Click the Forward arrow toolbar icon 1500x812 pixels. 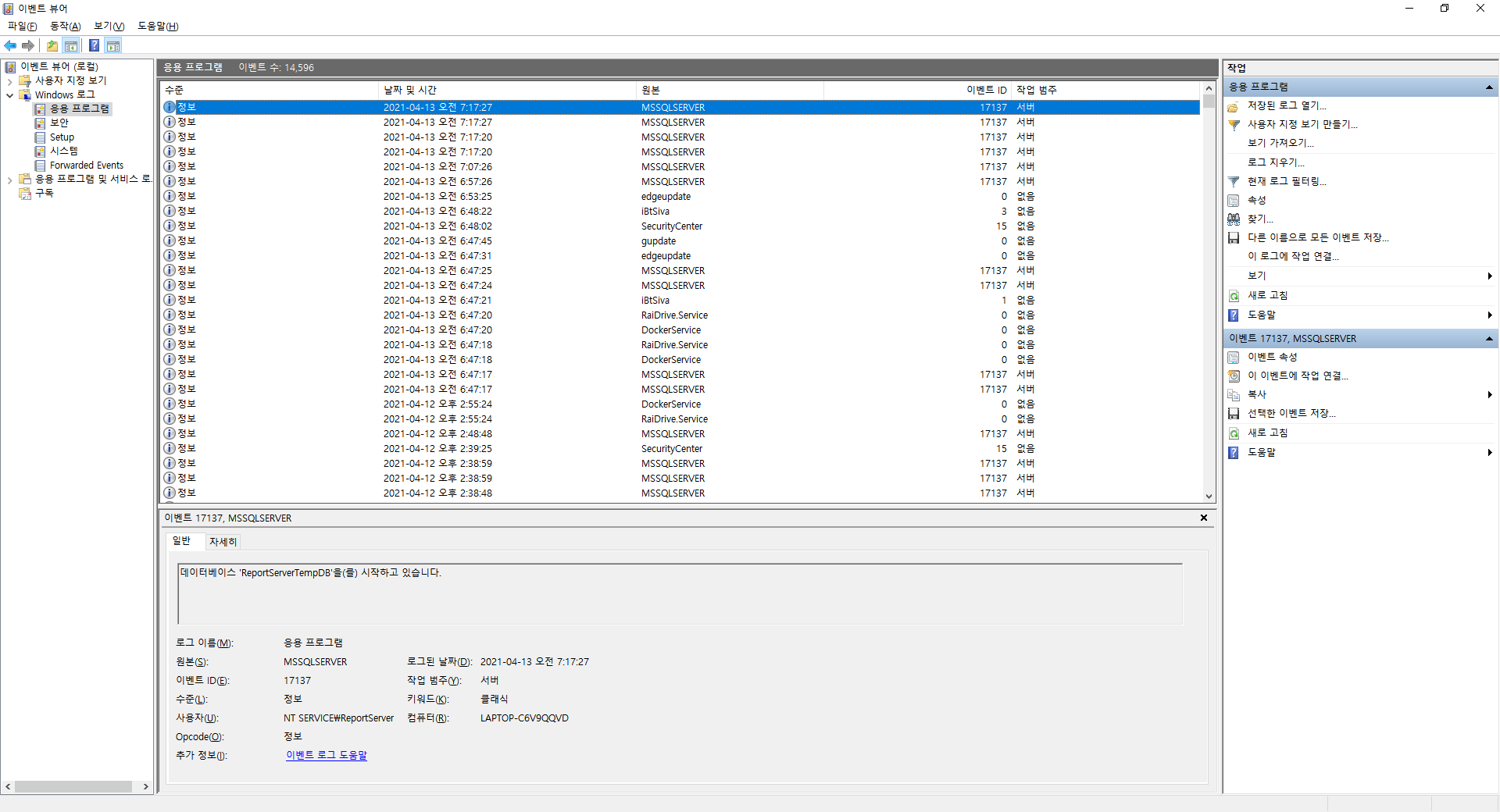click(28, 46)
